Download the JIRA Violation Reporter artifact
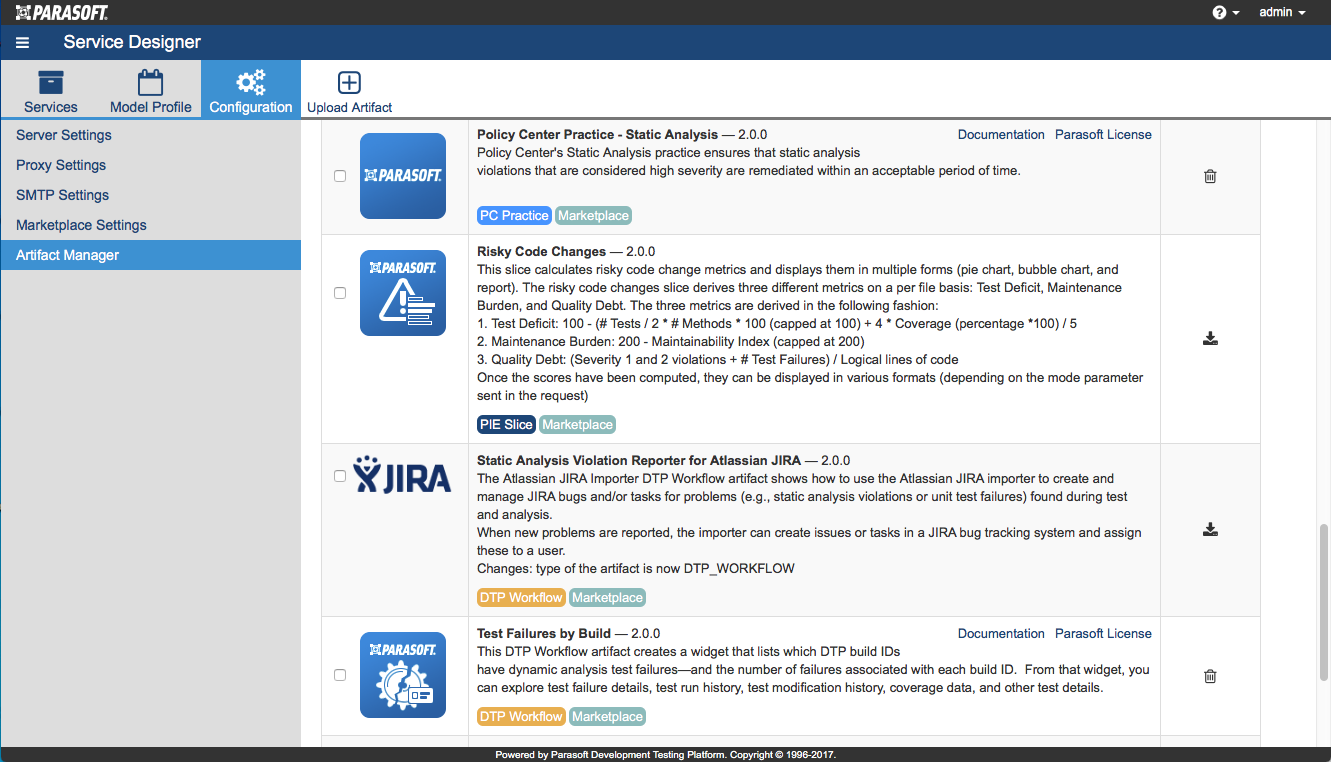Screen dimensions: 1331x762 (x=1210, y=529)
